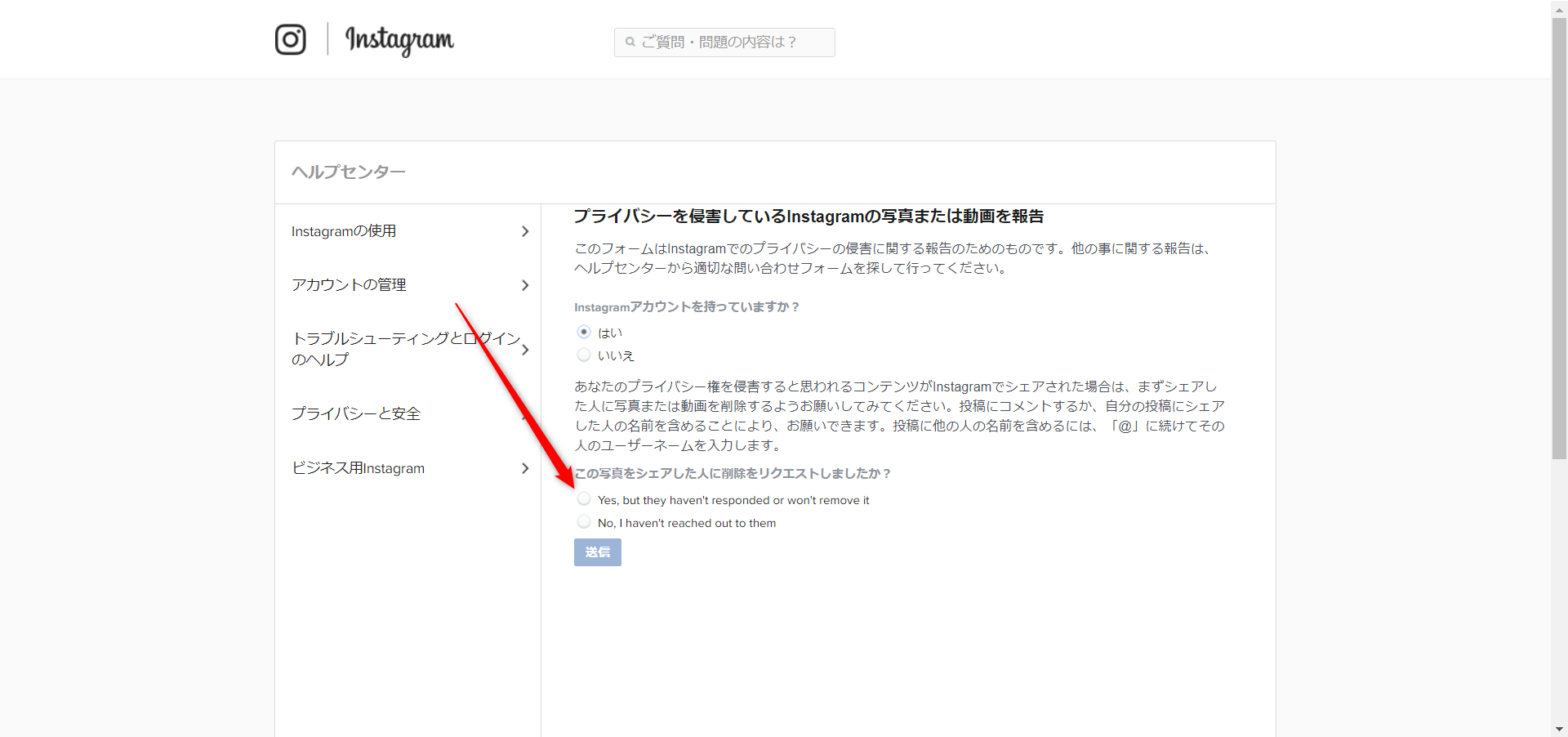Click the Instagram camera logo icon

pyautogui.click(x=290, y=39)
